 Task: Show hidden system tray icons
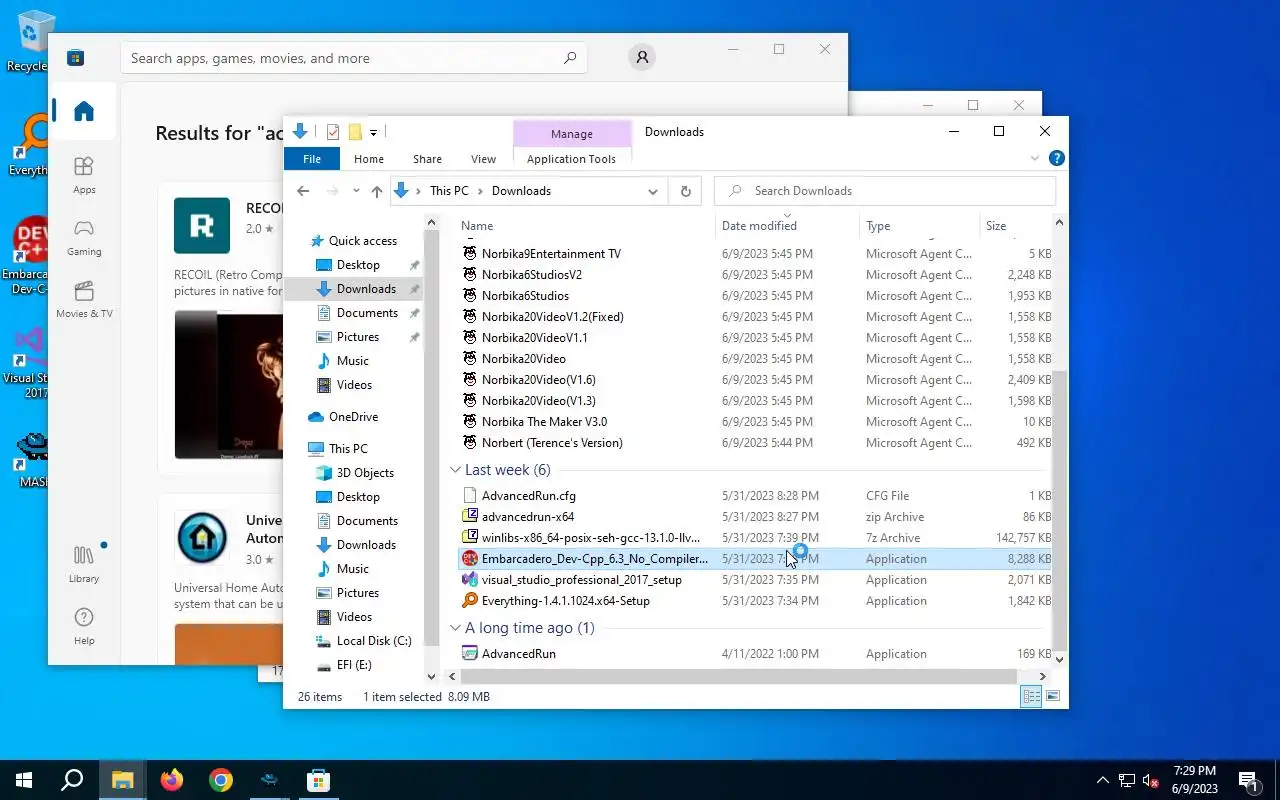(x=1103, y=780)
